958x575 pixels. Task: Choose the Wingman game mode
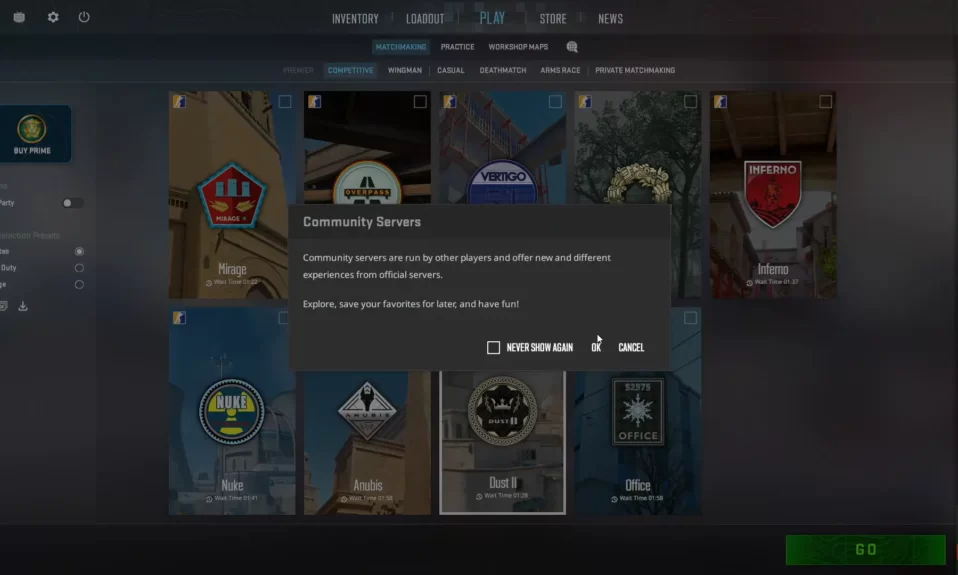(404, 70)
